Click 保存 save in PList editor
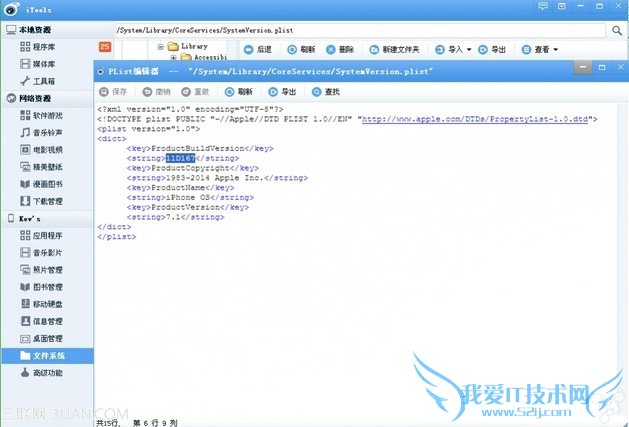 click(x=113, y=92)
